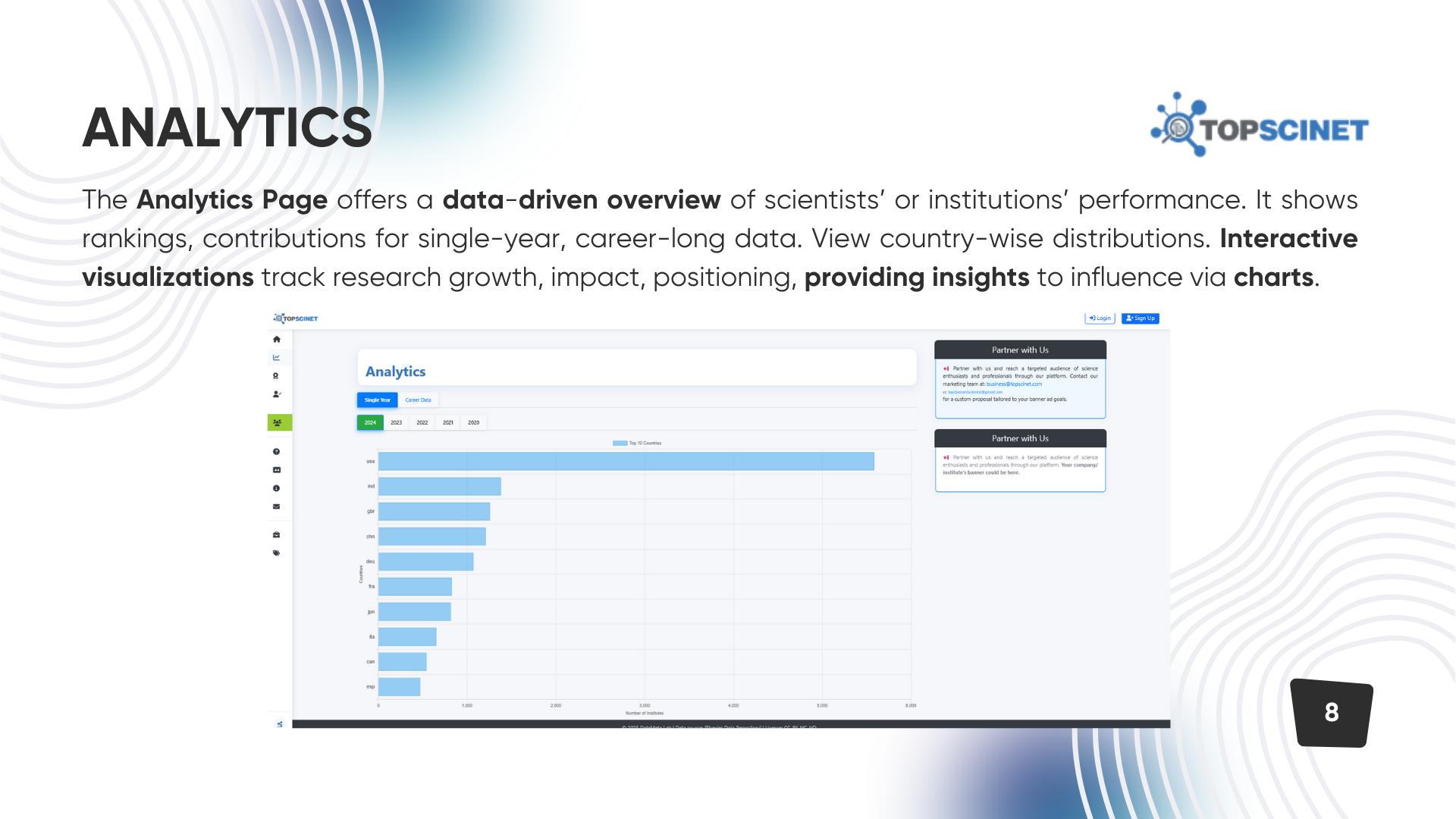Open the envelope contact icon
This screenshot has height=819, width=1456.
pos(277,507)
